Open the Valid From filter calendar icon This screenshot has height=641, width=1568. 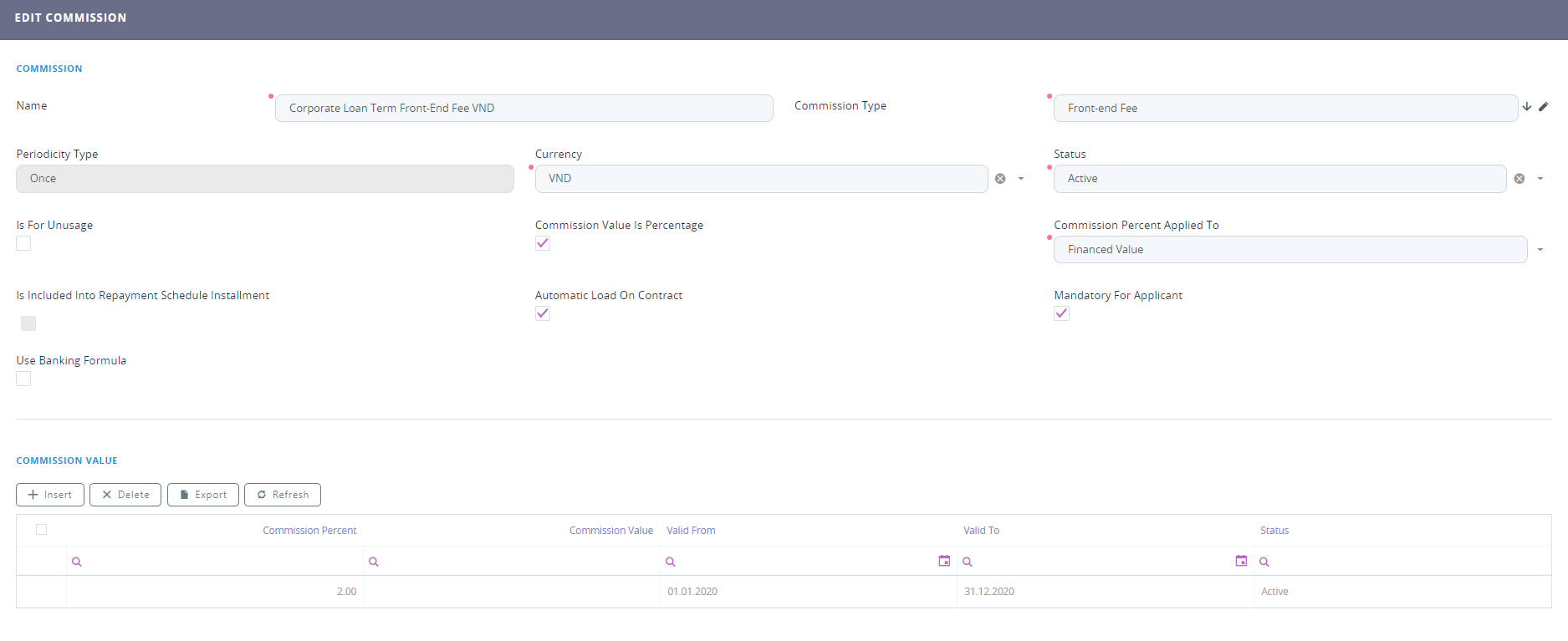944,561
